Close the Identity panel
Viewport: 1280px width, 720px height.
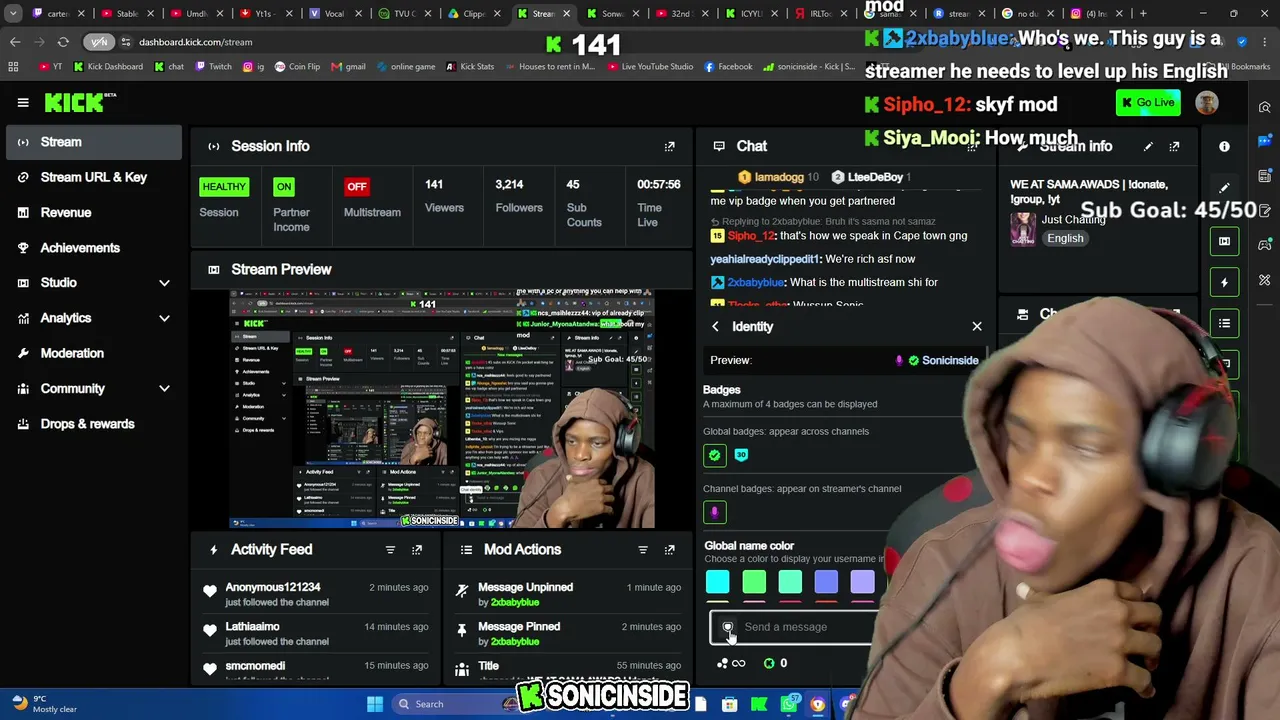pyautogui.click(x=977, y=326)
